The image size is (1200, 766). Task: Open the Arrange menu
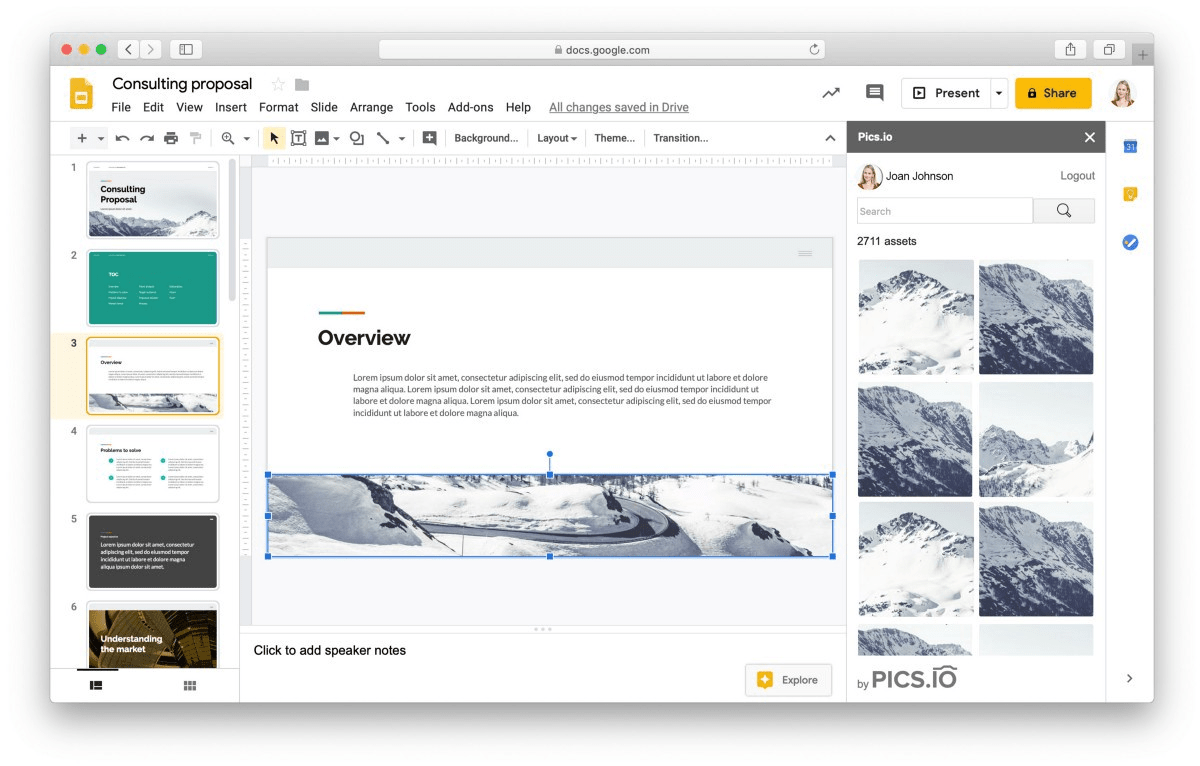point(372,107)
